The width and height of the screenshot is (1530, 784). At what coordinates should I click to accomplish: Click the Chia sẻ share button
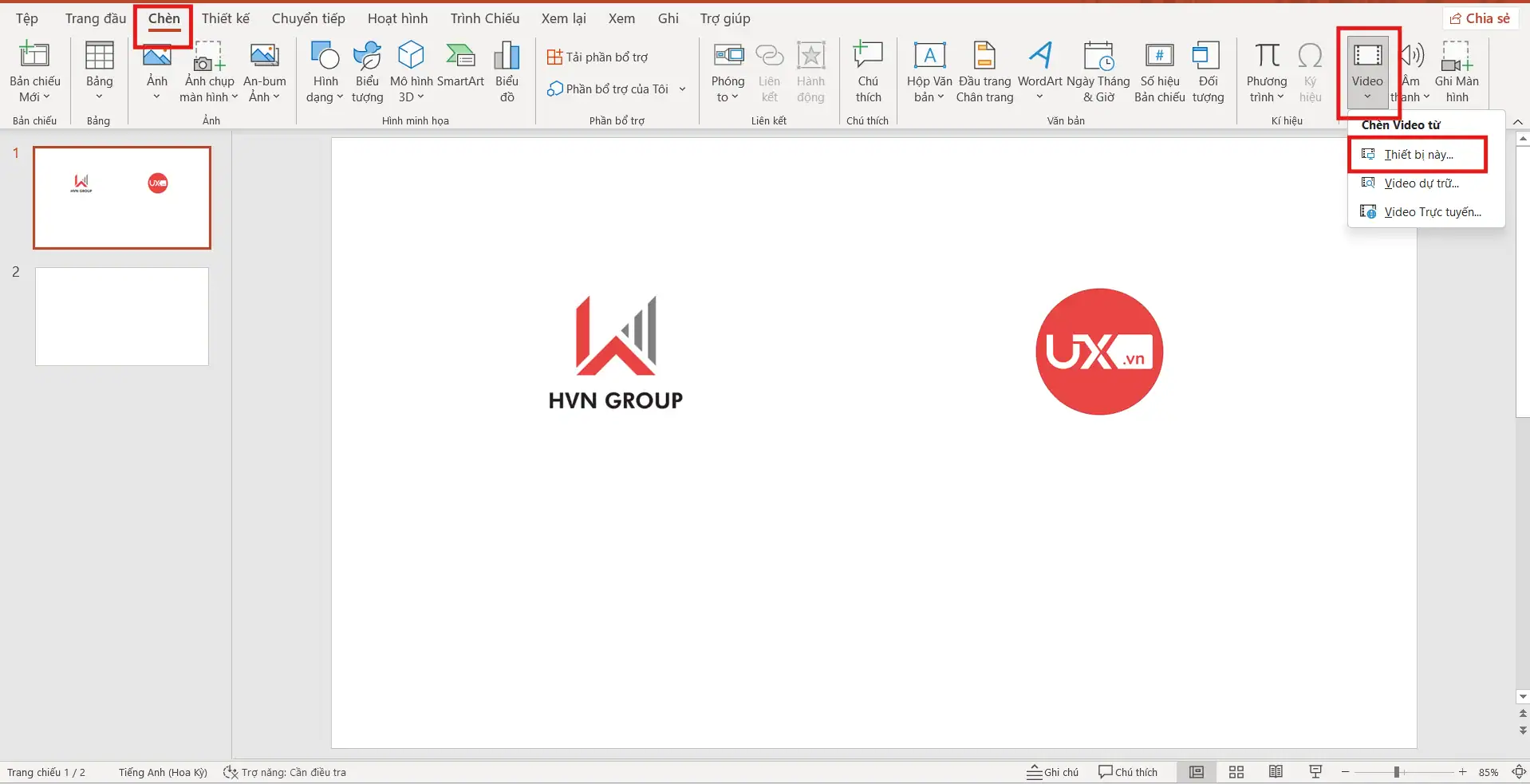coord(1480,18)
